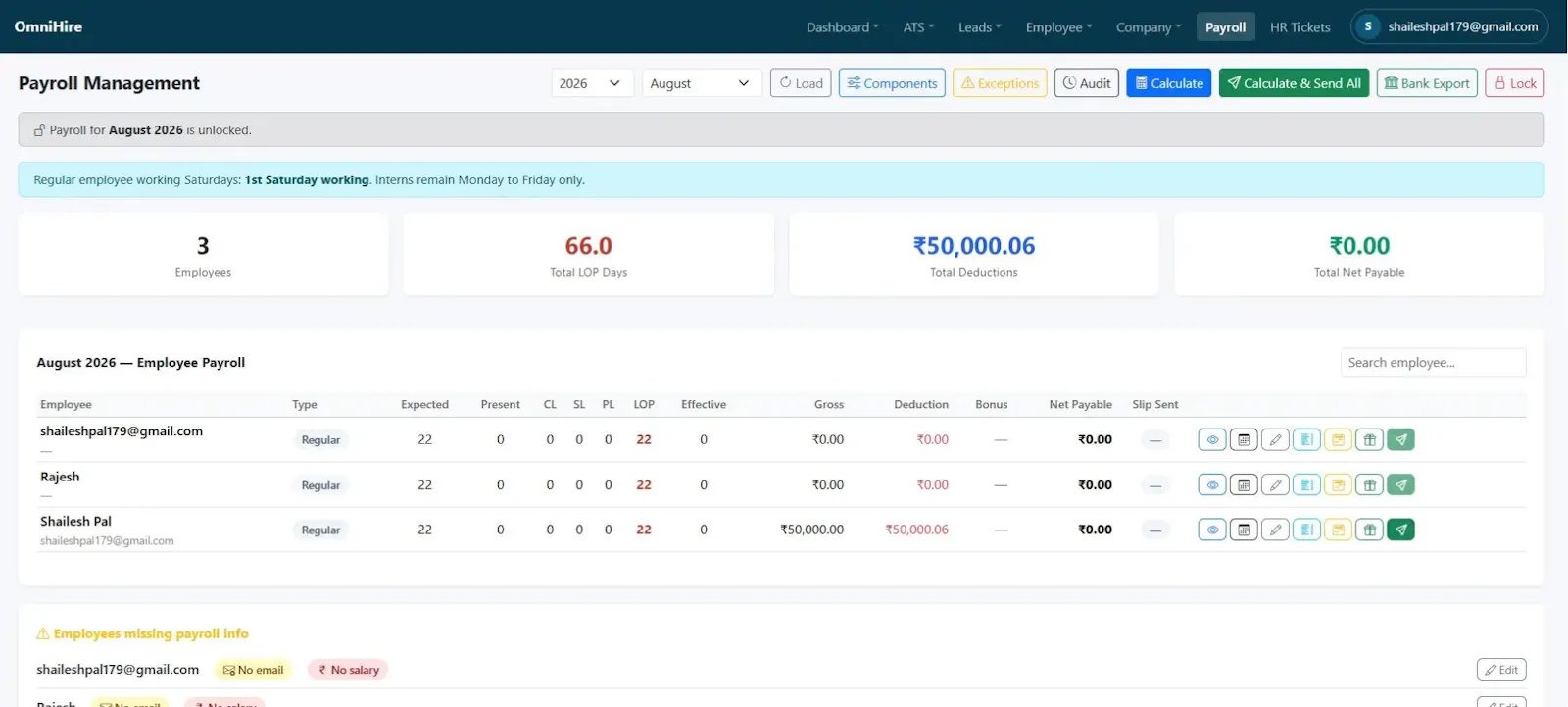
Task: Expand the Employee menu
Action: [1058, 27]
